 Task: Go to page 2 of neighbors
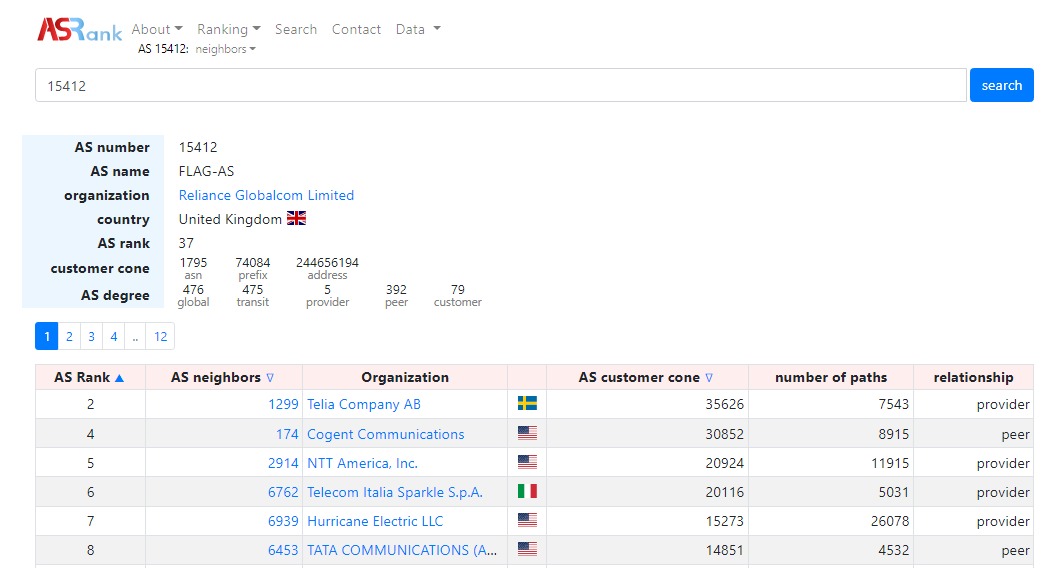point(69,336)
